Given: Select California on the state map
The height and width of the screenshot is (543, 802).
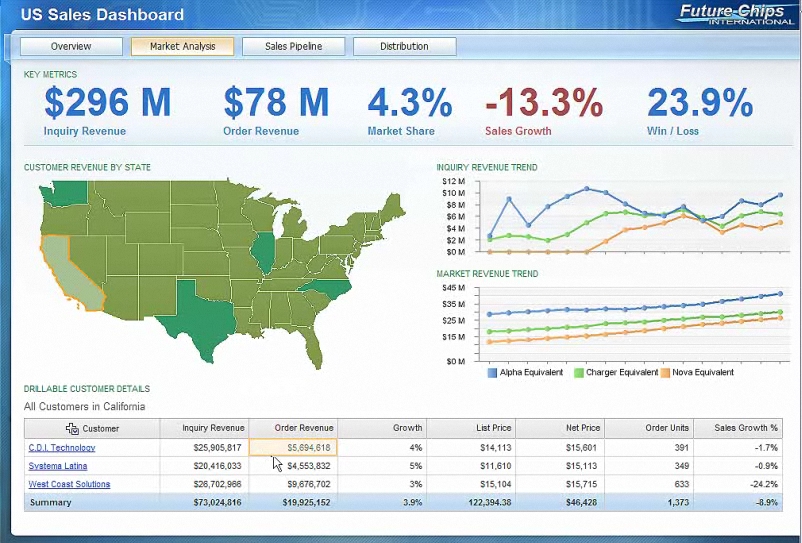Looking at the screenshot, I should 72,274.
